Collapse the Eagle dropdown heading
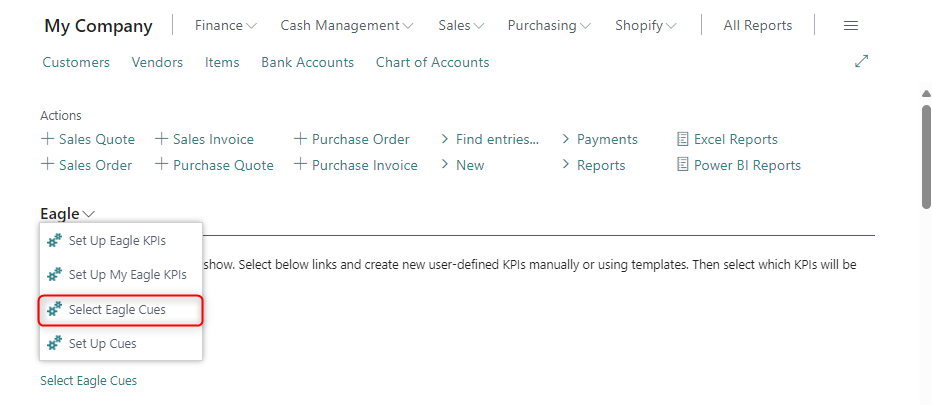932x405 pixels. coord(68,213)
